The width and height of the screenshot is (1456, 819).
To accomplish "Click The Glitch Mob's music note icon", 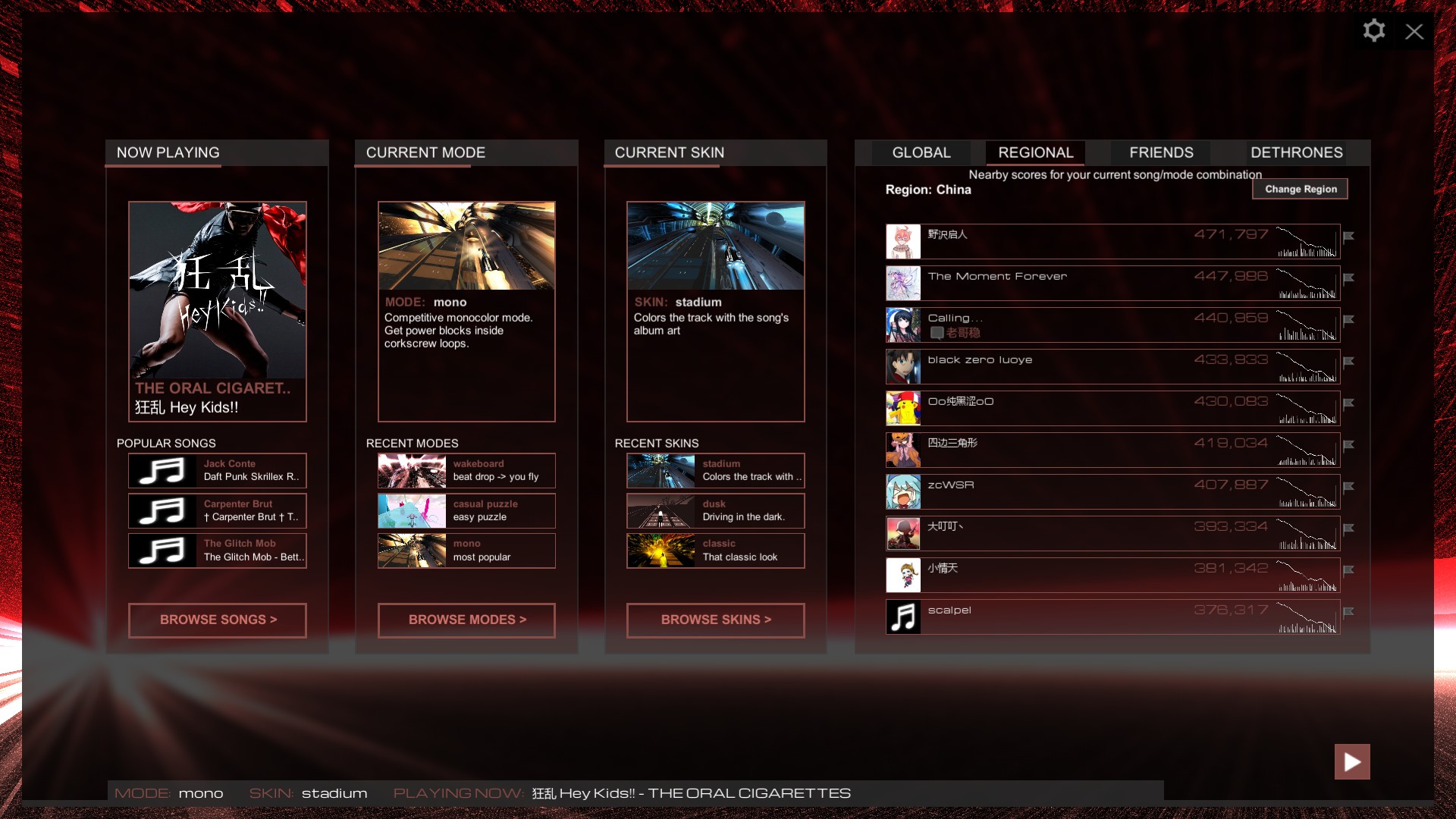I will 160,551.
